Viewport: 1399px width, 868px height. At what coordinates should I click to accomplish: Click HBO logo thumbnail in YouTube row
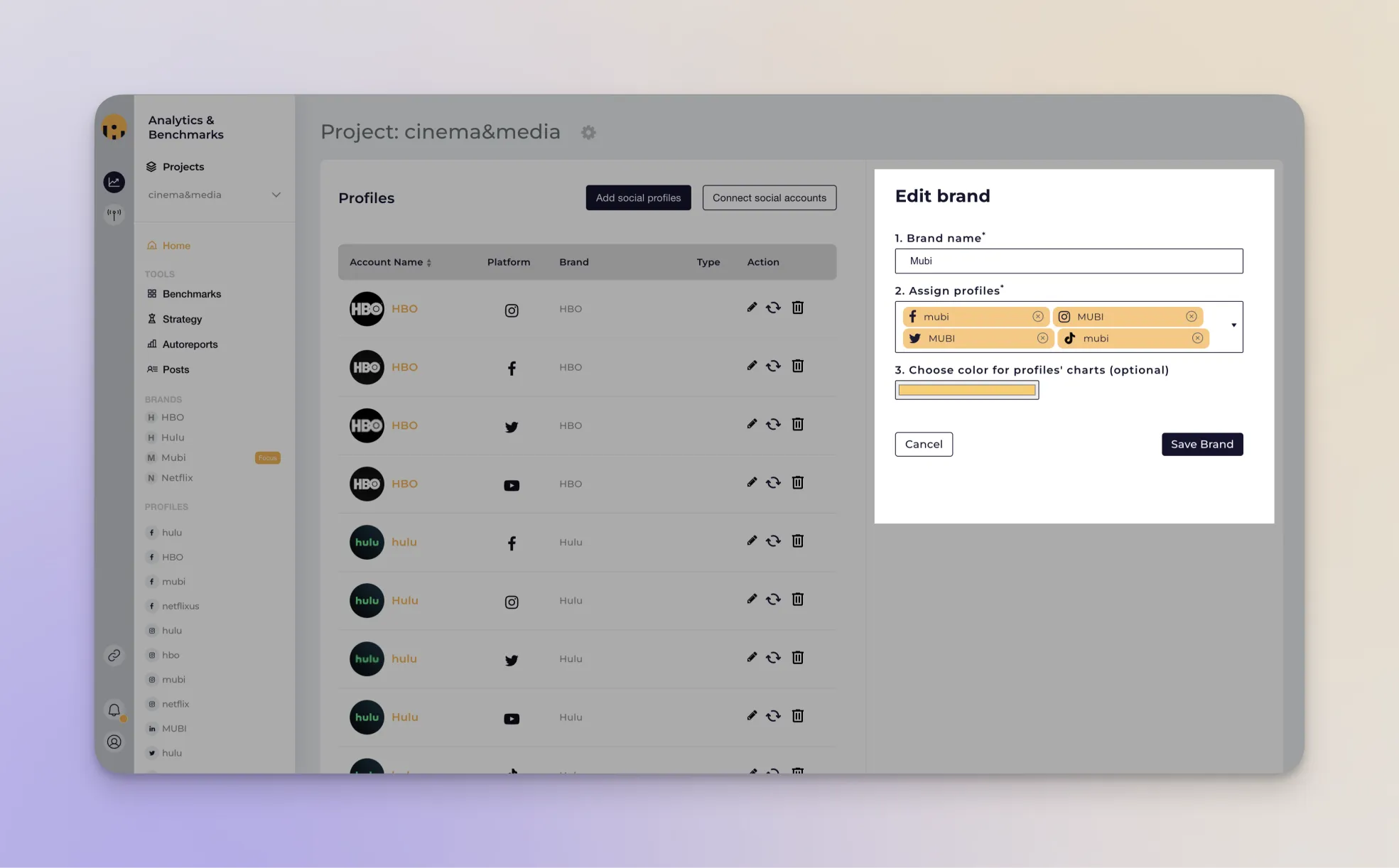tap(367, 484)
